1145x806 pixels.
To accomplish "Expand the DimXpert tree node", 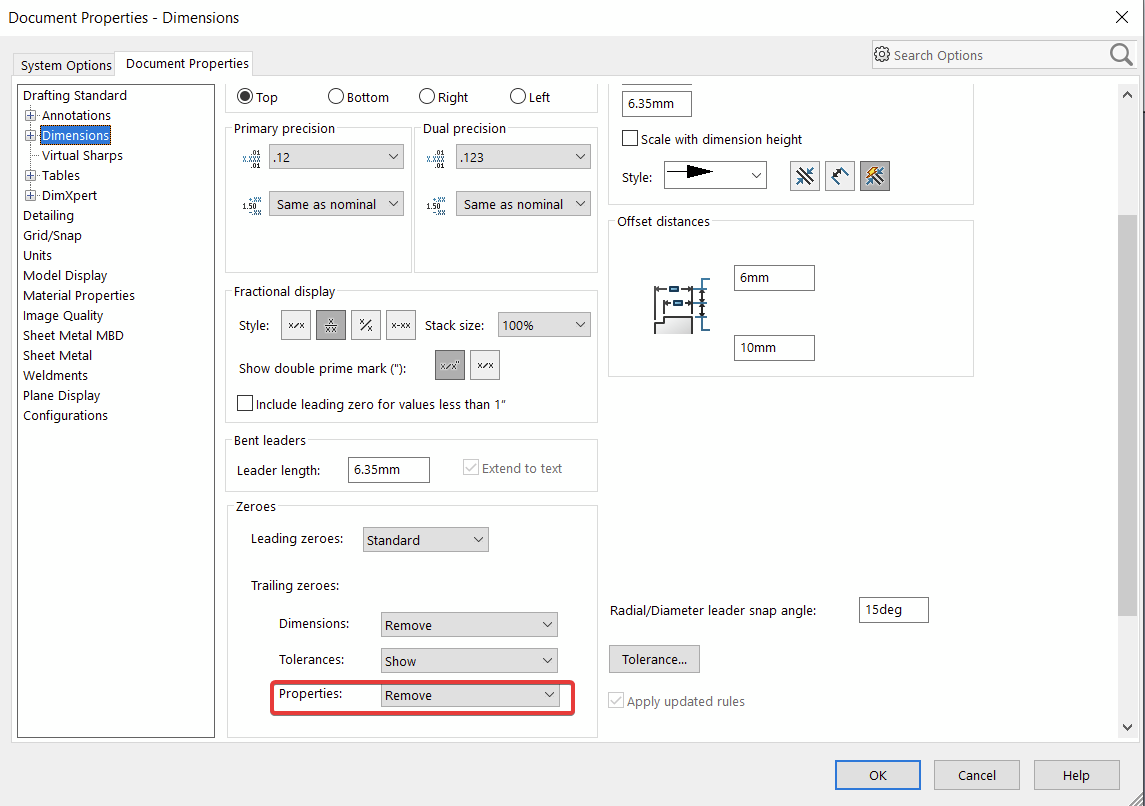I will click(x=31, y=195).
